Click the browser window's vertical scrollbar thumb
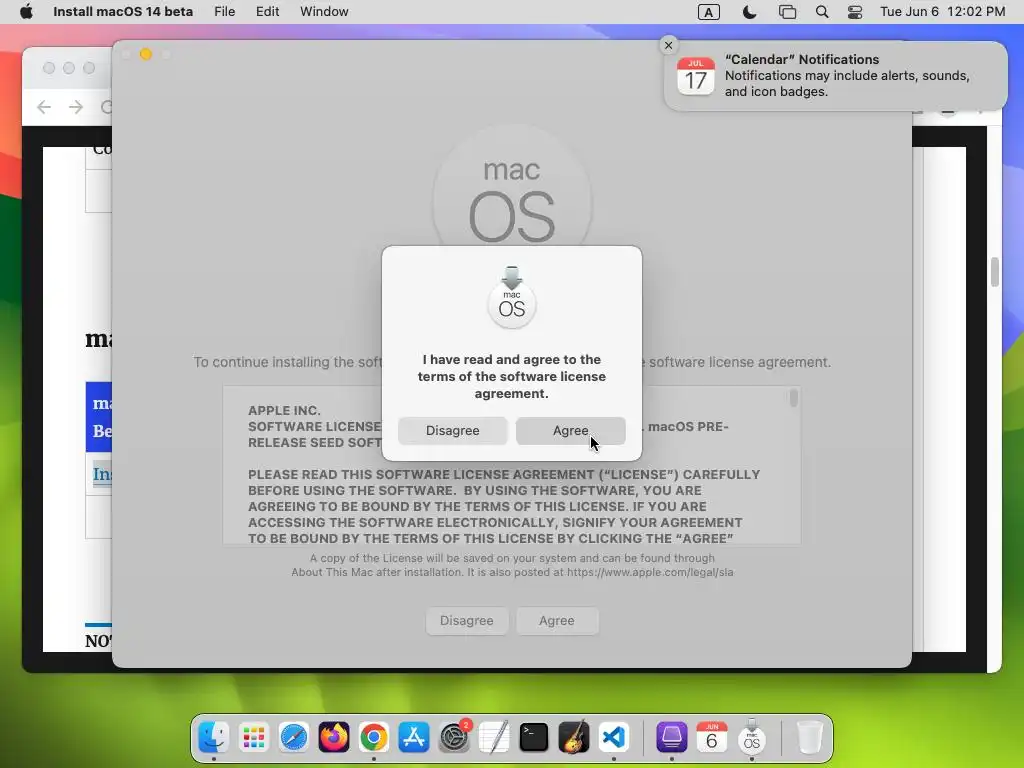Image resolution: width=1024 pixels, height=768 pixels. 994,272
